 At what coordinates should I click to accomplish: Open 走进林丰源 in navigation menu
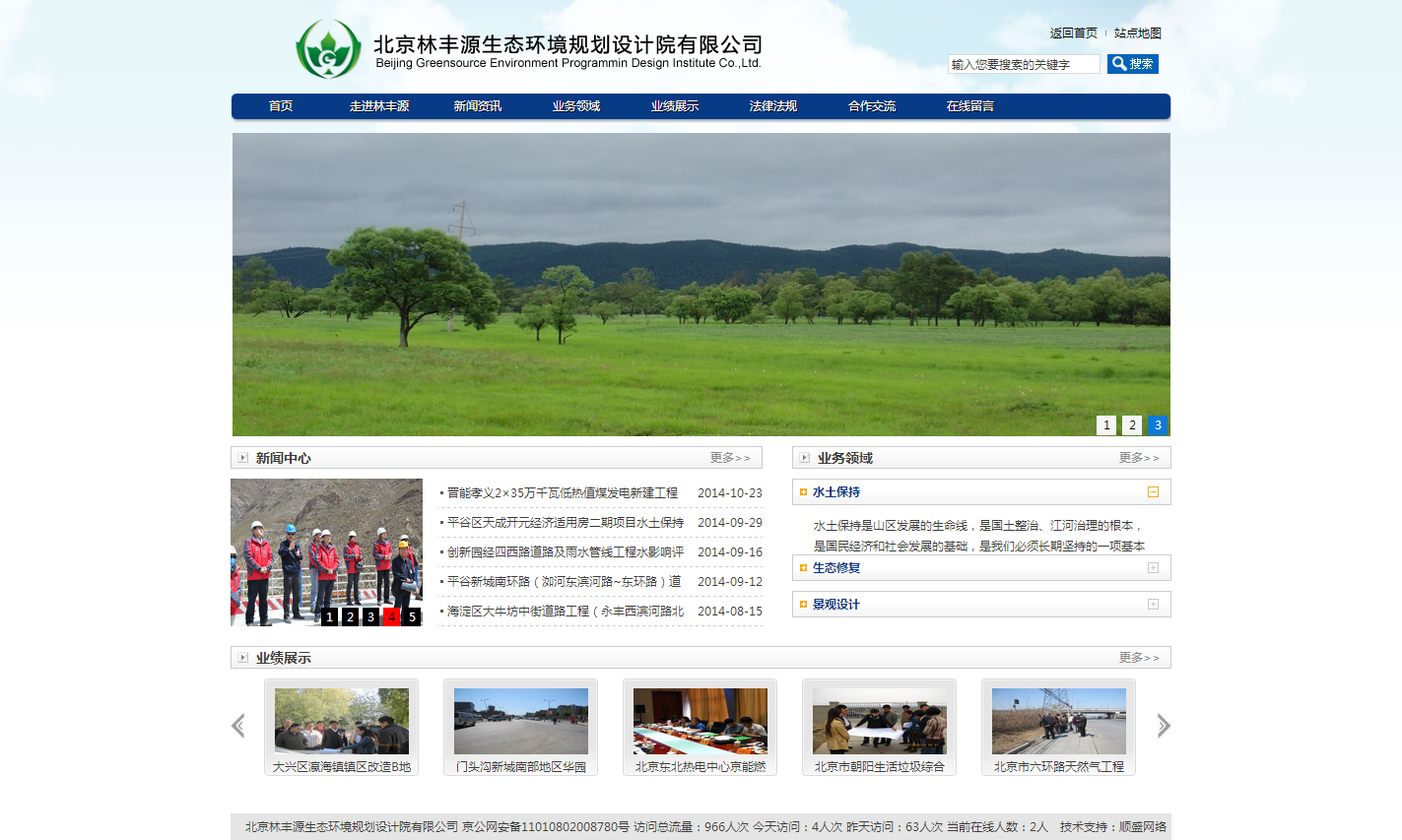tap(379, 106)
